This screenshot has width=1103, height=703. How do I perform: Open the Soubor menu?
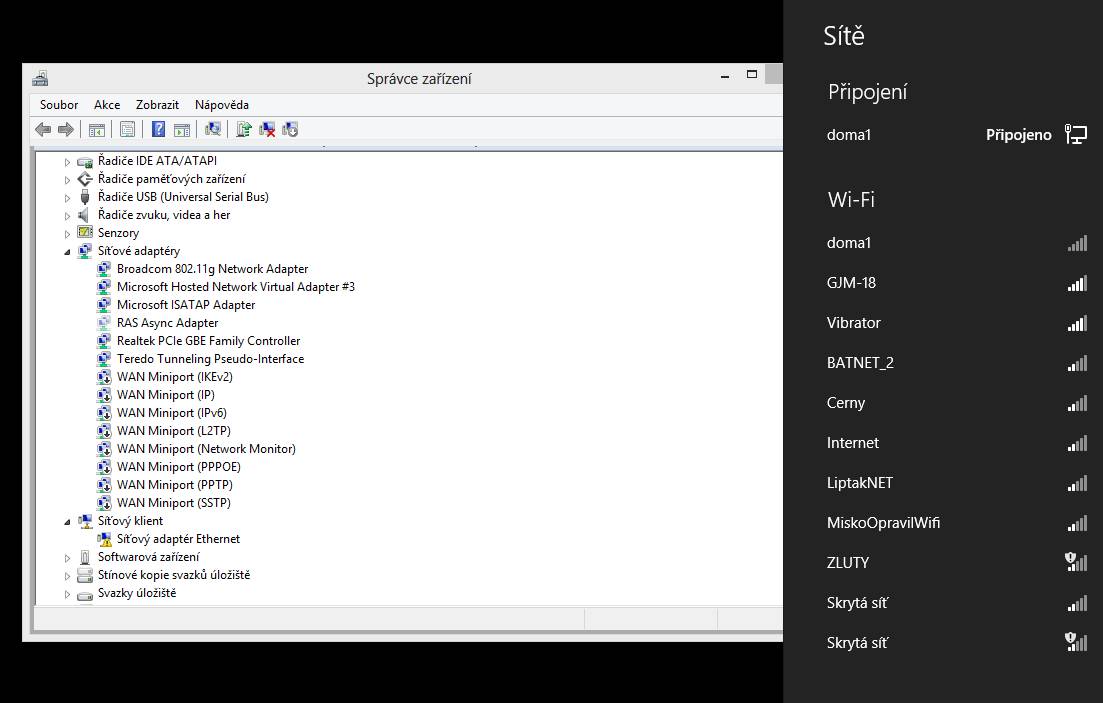click(59, 105)
